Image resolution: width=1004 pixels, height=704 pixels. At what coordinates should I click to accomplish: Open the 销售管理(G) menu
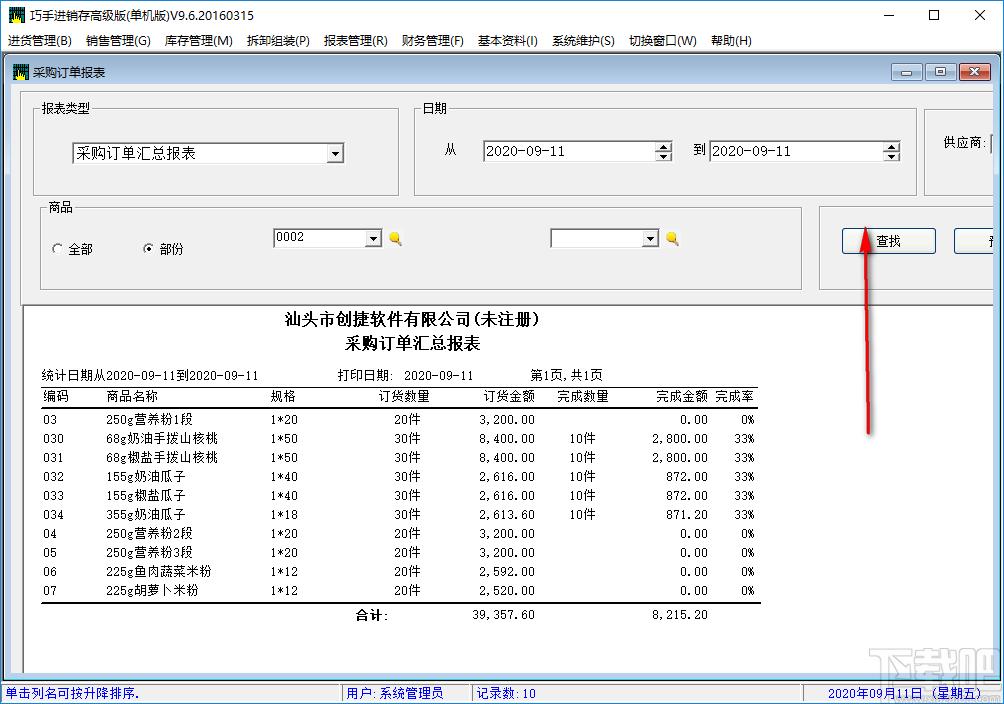pyautogui.click(x=118, y=40)
